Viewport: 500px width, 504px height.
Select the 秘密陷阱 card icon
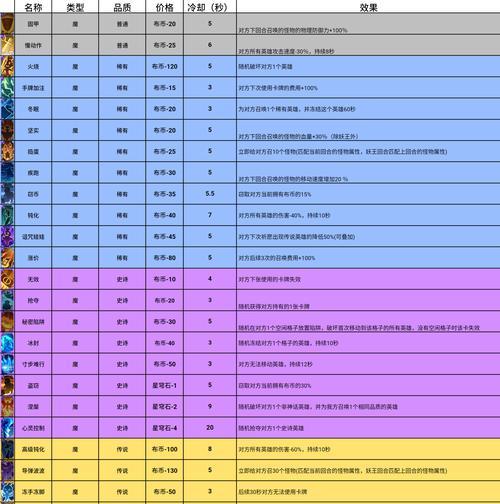(7, 322)
